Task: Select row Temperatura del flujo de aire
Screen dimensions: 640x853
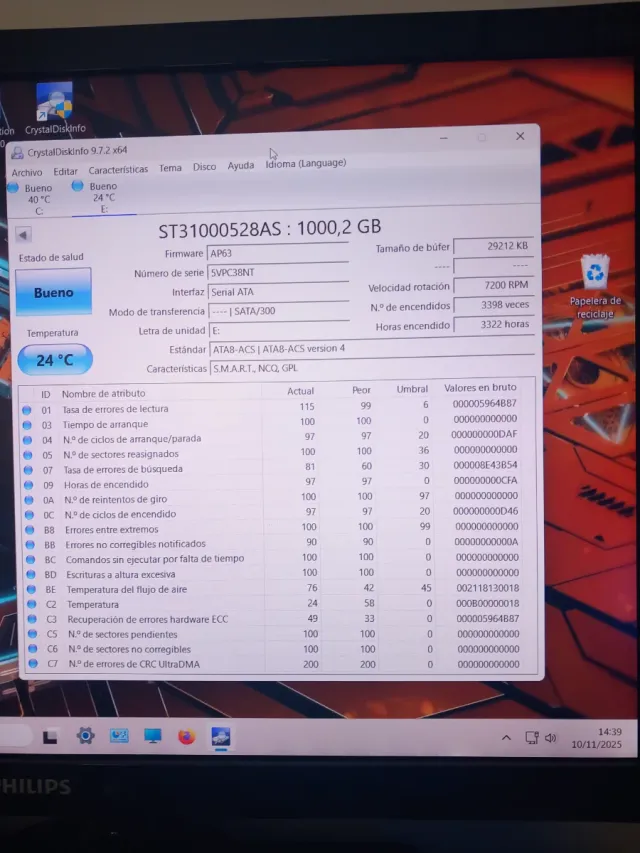Action: 281,589
